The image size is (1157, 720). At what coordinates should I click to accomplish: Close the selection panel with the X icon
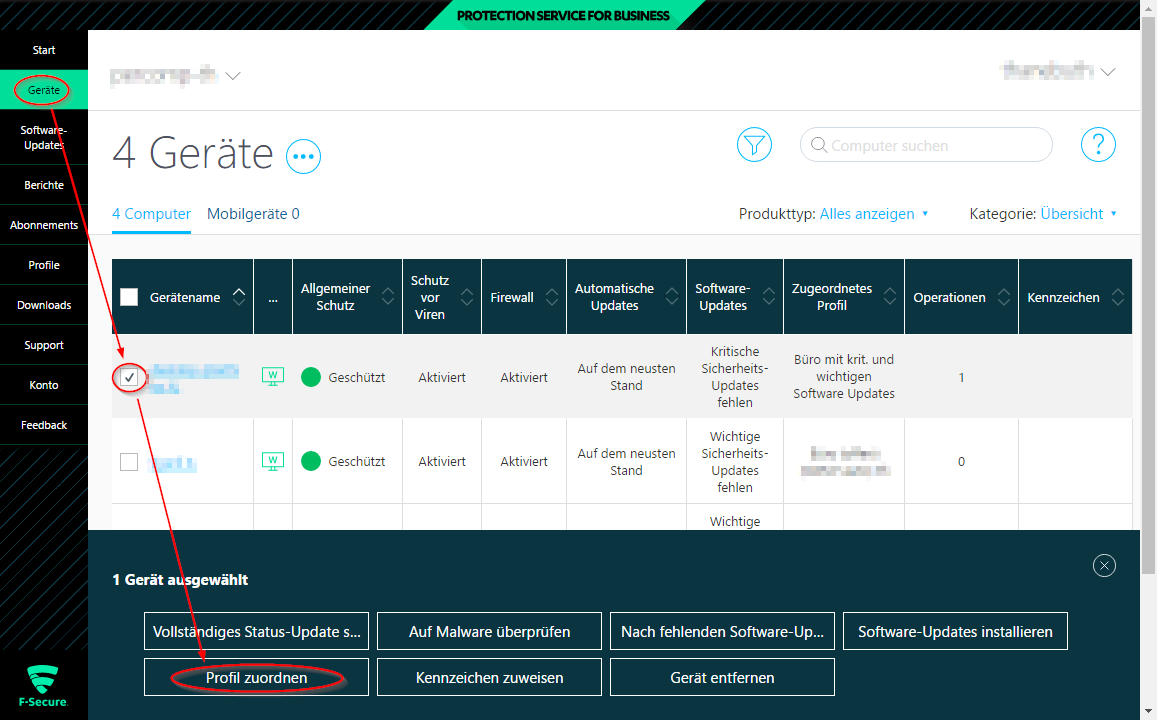[1104, 566]
